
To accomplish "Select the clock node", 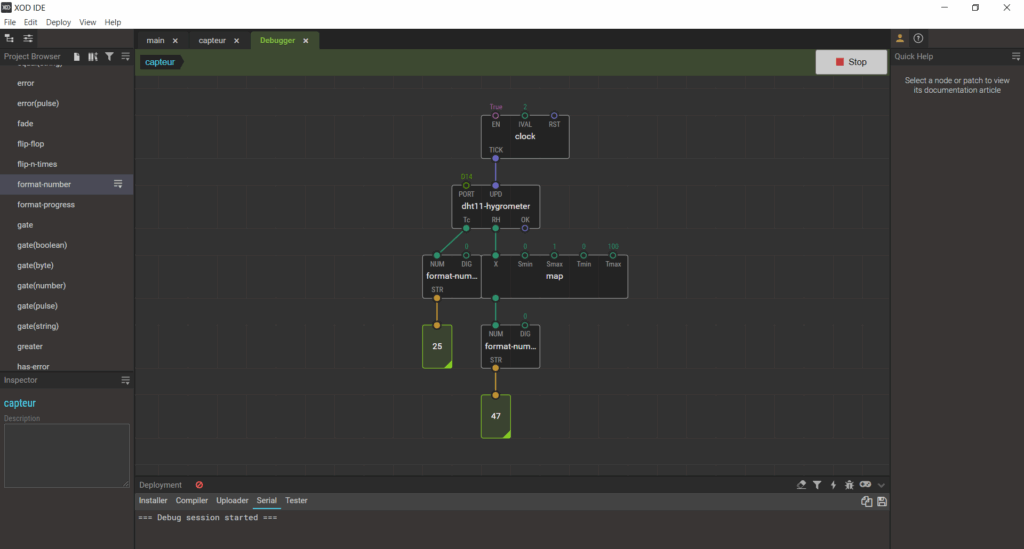I will point(525,136).
